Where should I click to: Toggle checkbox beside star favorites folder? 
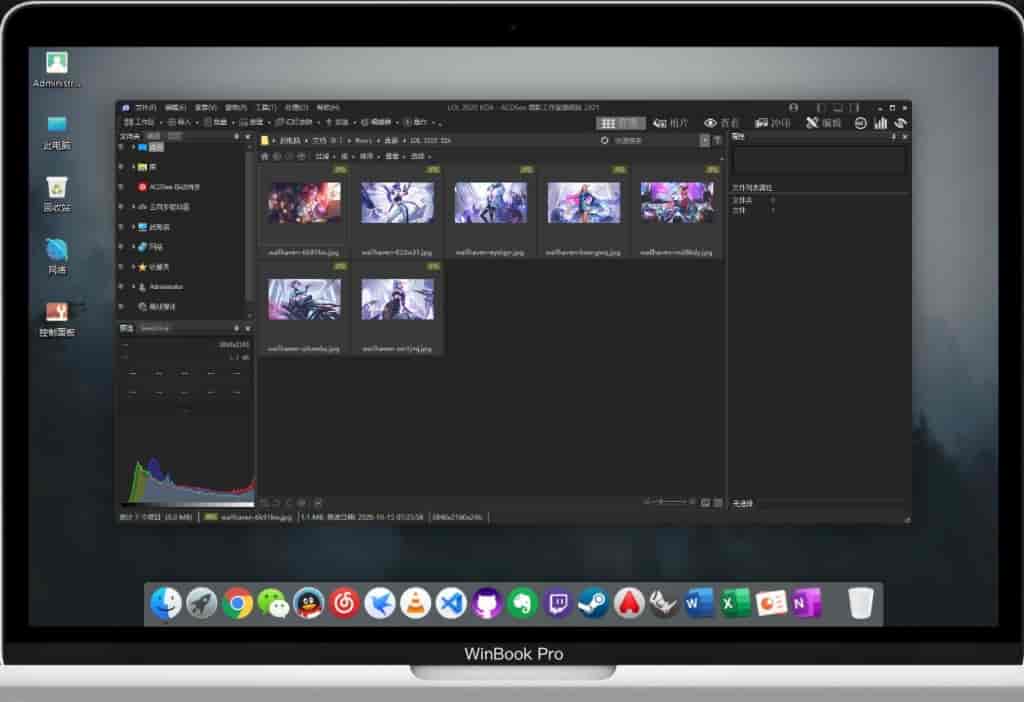click(121, 267)
